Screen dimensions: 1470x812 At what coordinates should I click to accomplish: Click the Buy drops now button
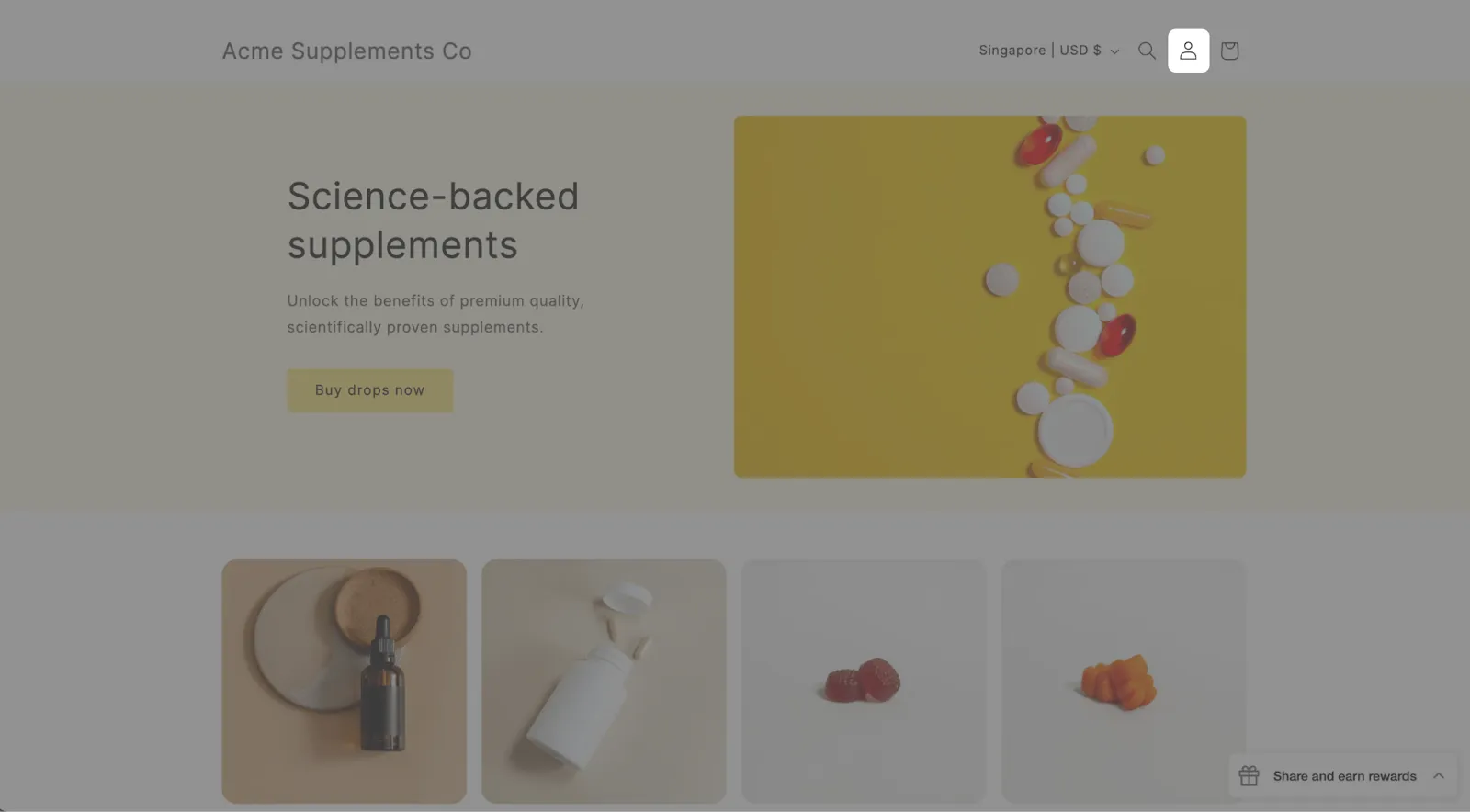[370, 390]
